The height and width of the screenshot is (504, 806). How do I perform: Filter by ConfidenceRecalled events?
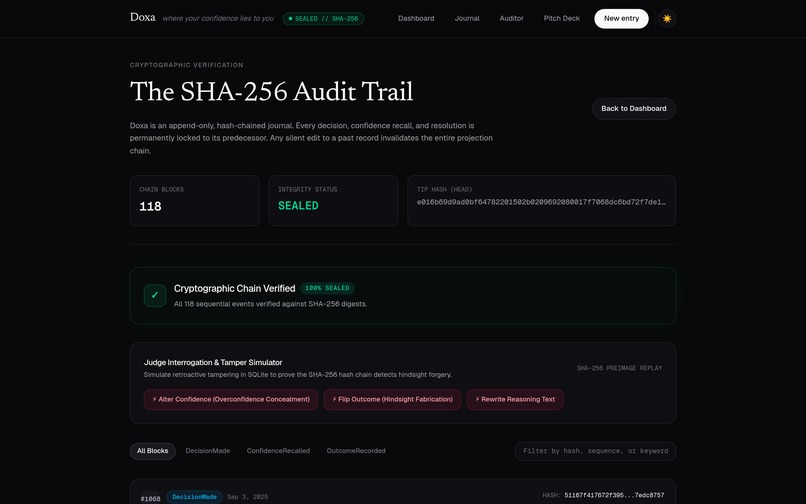278,451
